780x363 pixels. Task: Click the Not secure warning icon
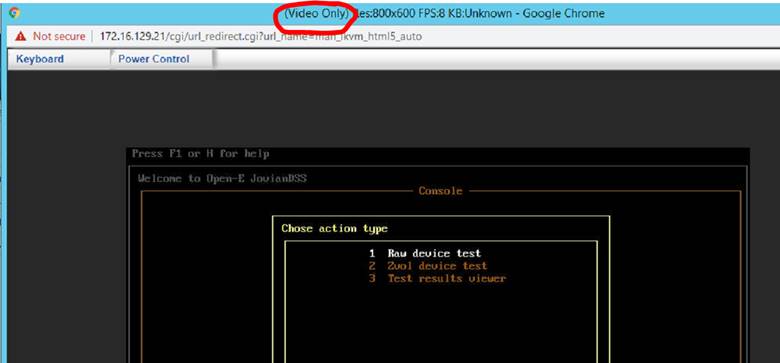(20, 36)
